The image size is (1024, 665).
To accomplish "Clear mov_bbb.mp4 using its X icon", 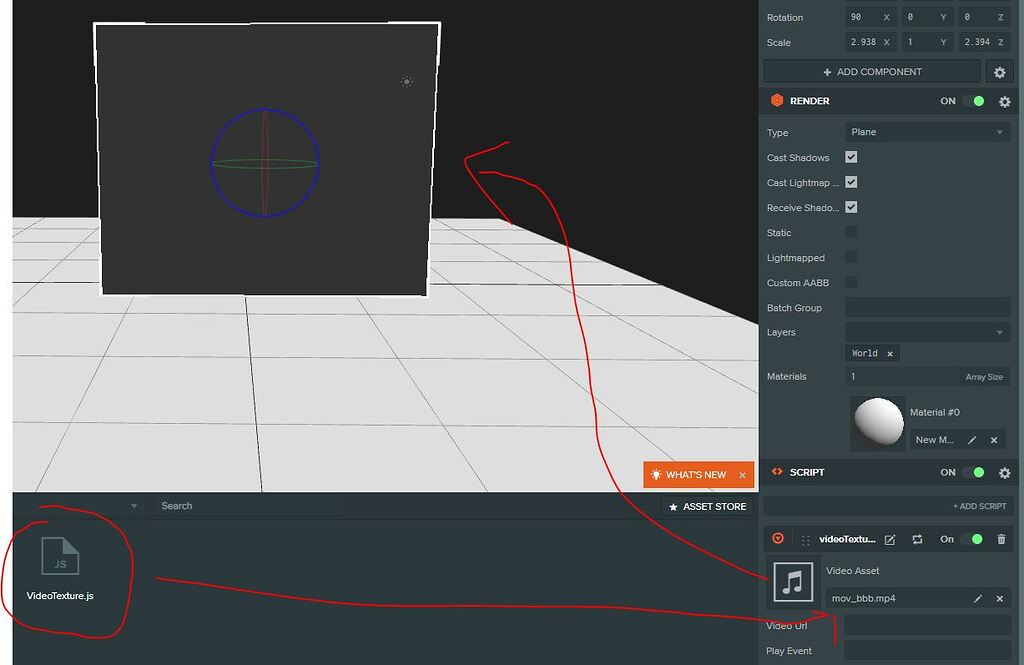I will pos(999,598).
